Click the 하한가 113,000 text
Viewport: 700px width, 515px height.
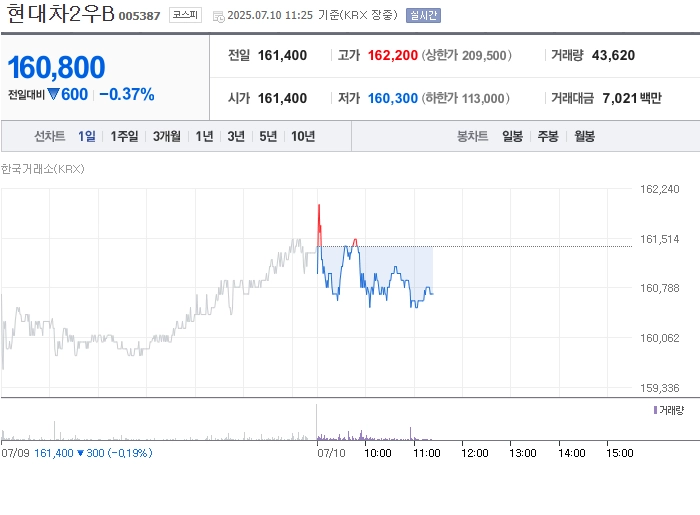(x=466, y=98)
